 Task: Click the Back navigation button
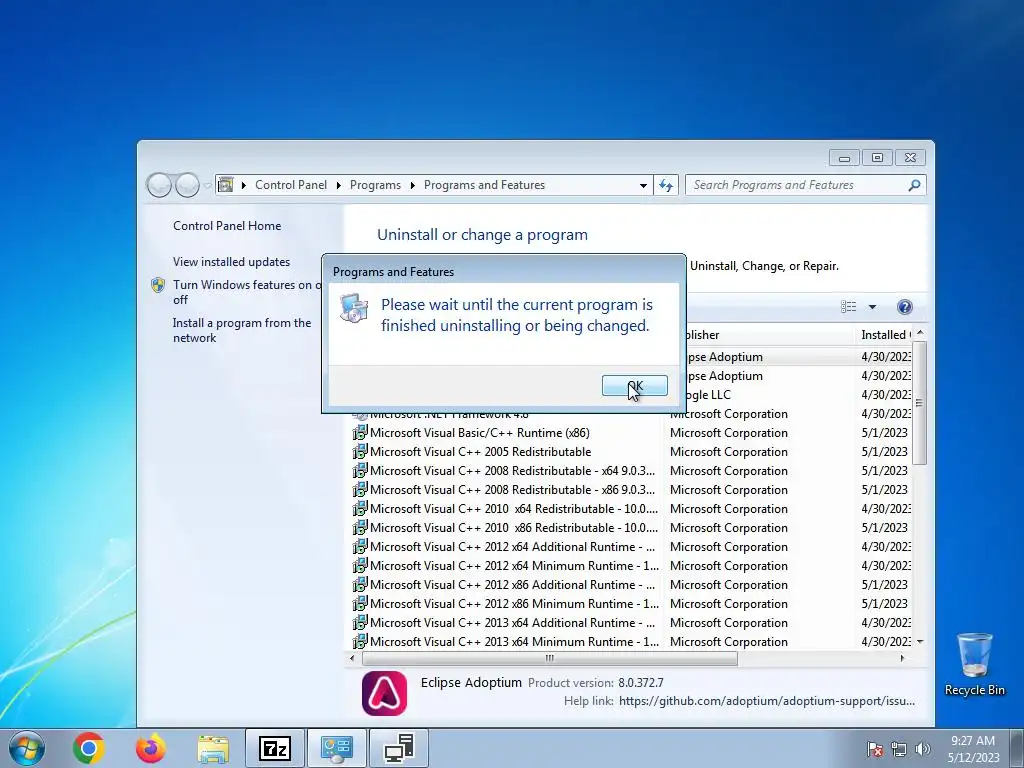click(x=159, y=185)
